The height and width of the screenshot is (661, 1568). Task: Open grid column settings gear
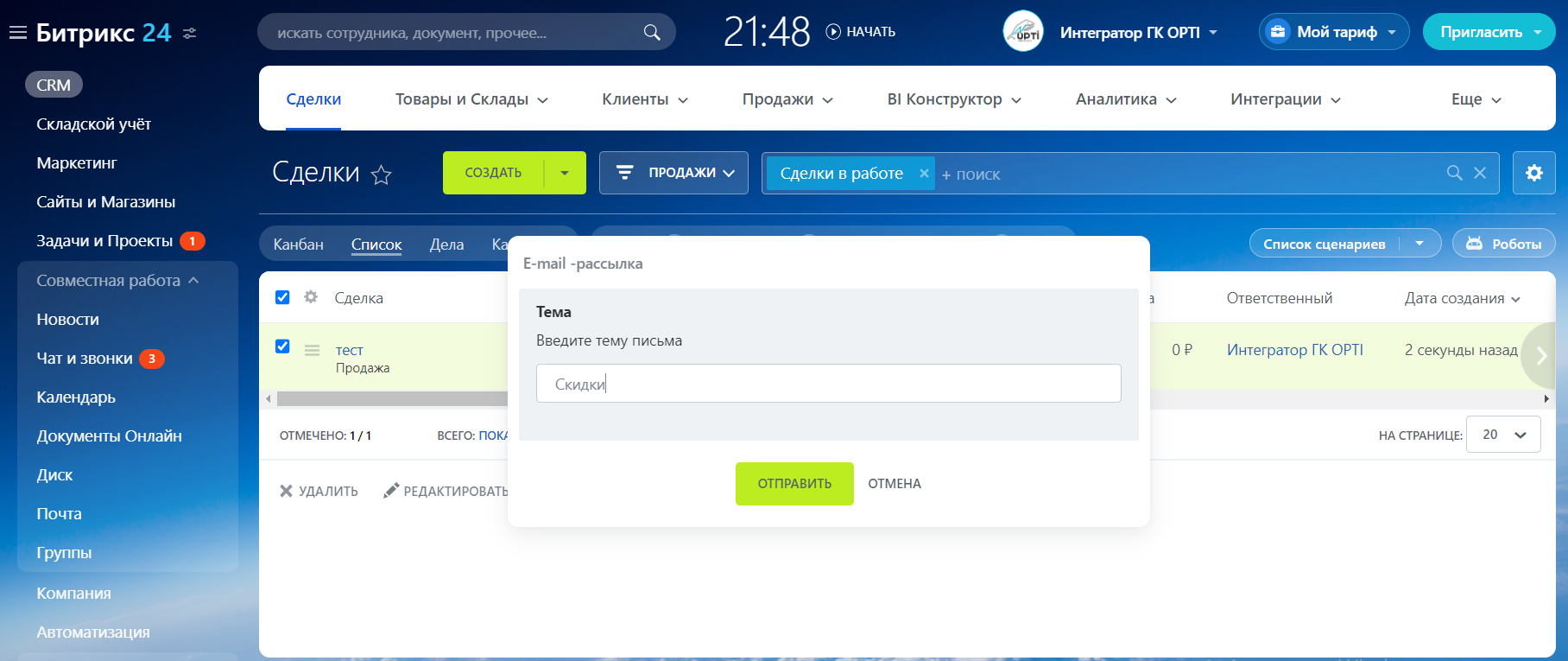tap(311, 297)
